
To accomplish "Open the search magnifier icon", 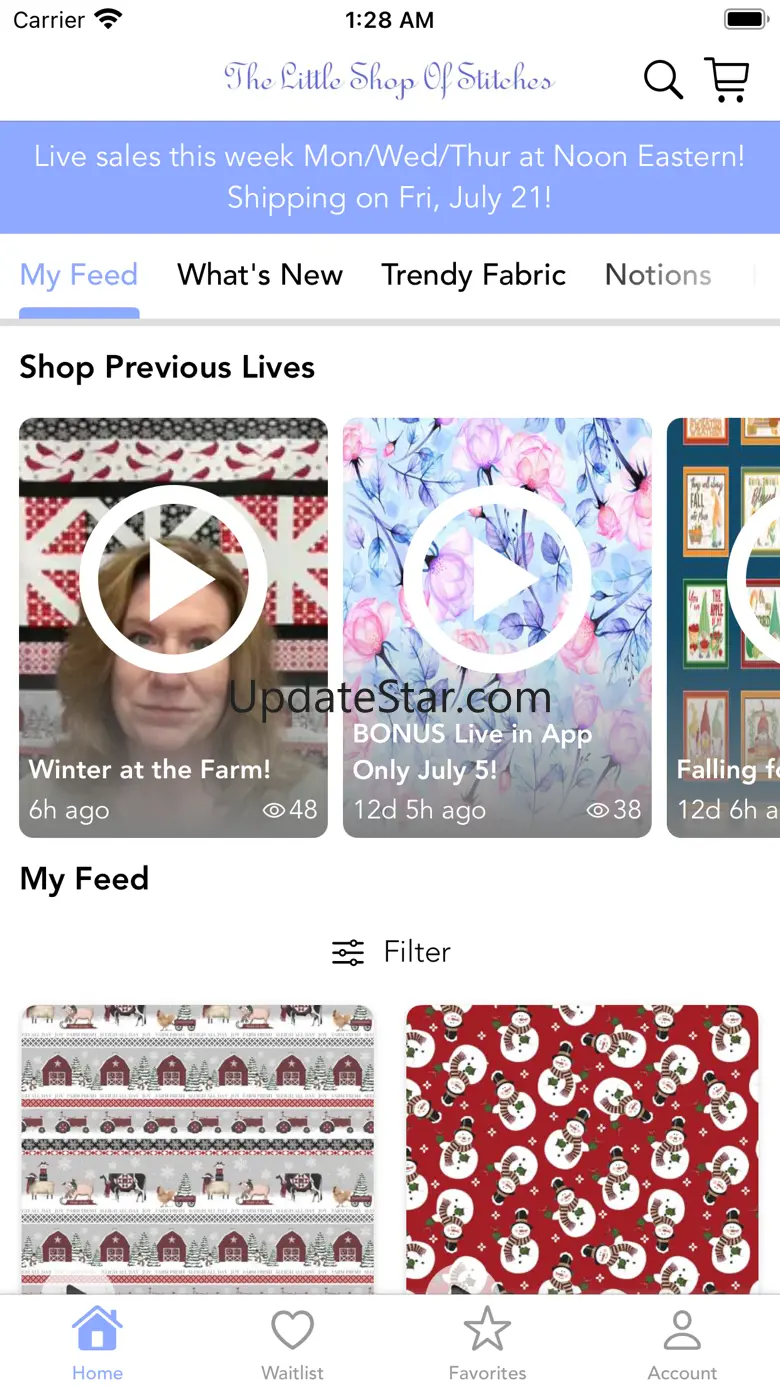I will (x=662, y=79).
